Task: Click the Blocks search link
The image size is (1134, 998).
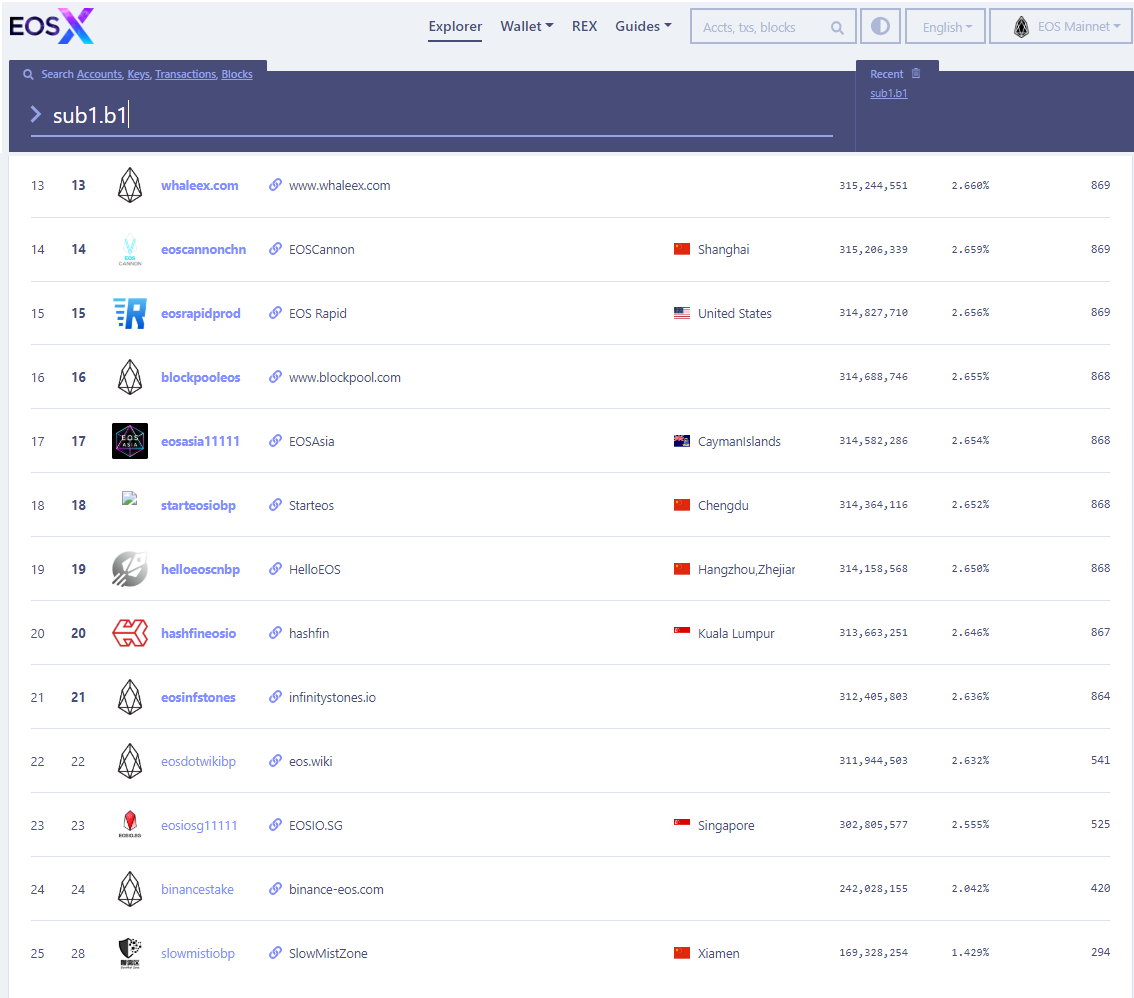Action: [237, 74]
